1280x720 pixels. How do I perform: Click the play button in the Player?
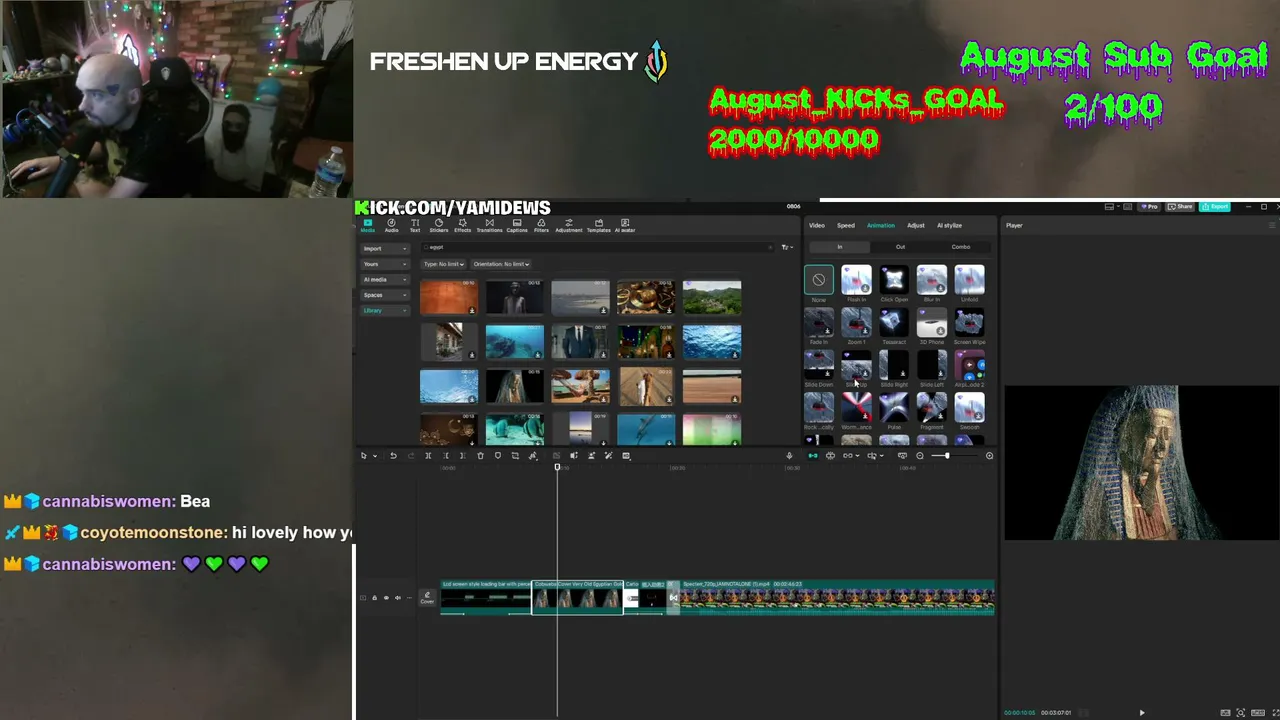coord(1141,713)
